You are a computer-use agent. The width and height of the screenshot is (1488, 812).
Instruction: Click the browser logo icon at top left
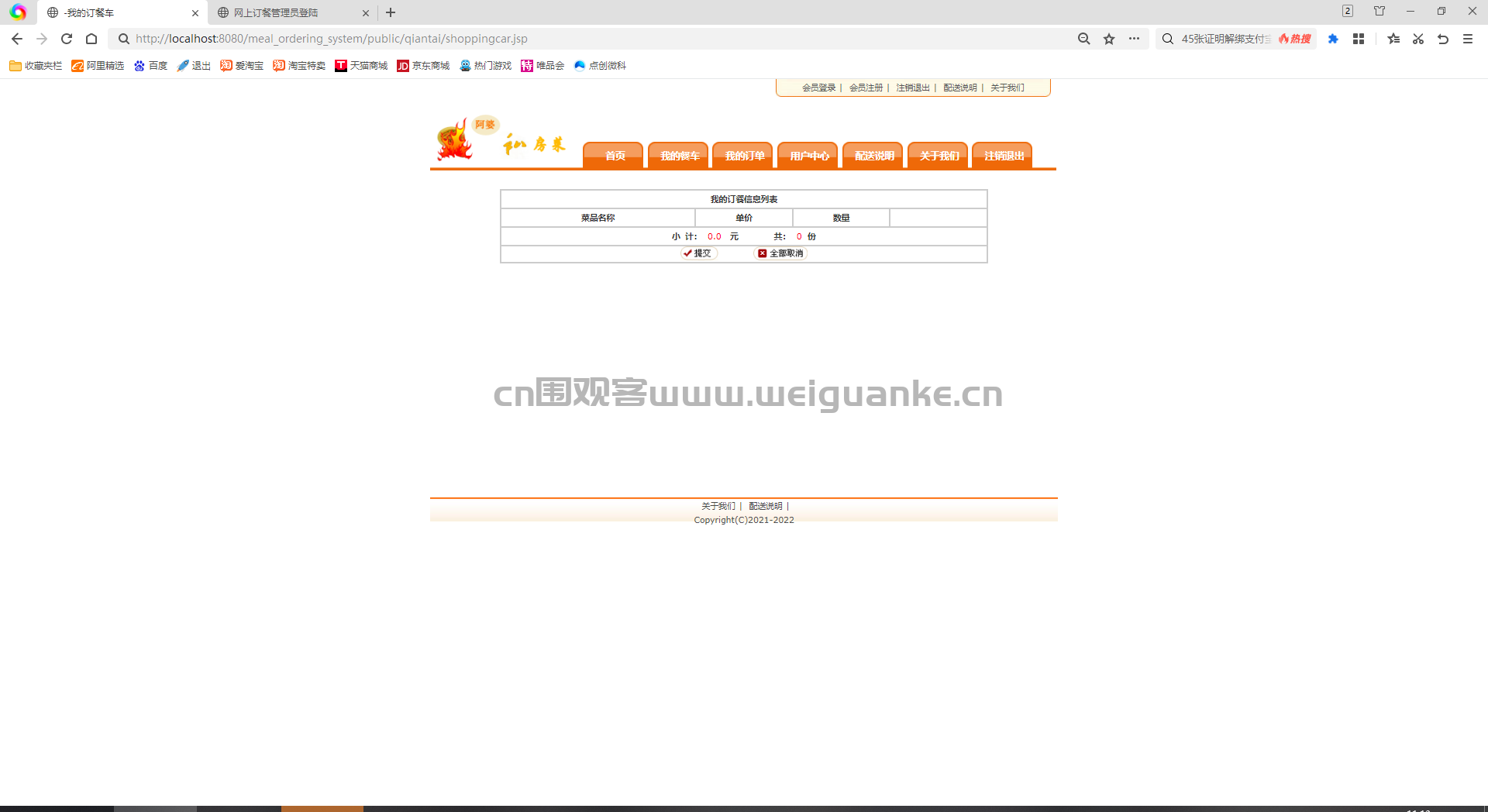tap(18, 12)
